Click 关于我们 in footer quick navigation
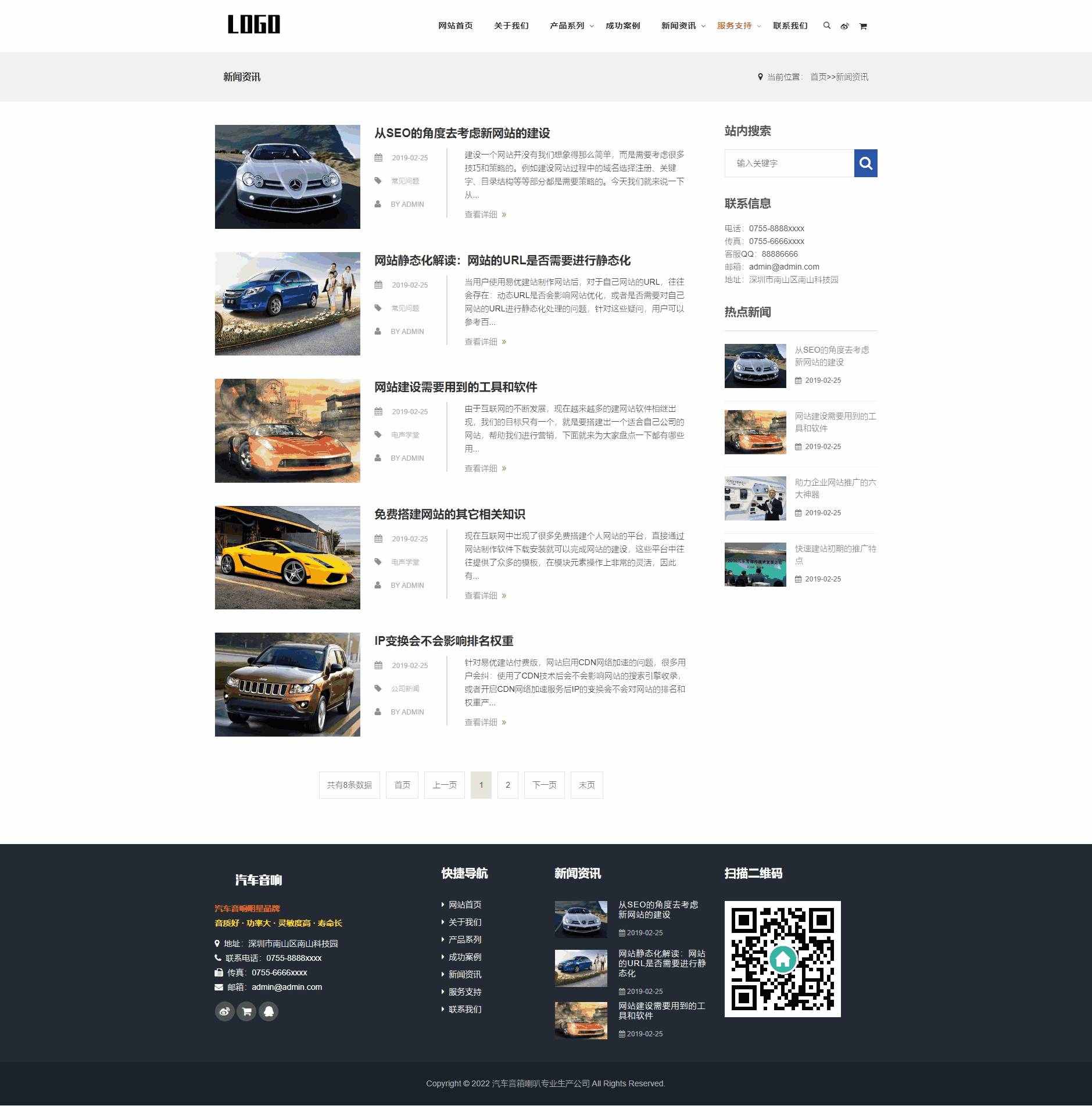The height and width of the screenshot is (1120, 1092). [x=464, y=922]
